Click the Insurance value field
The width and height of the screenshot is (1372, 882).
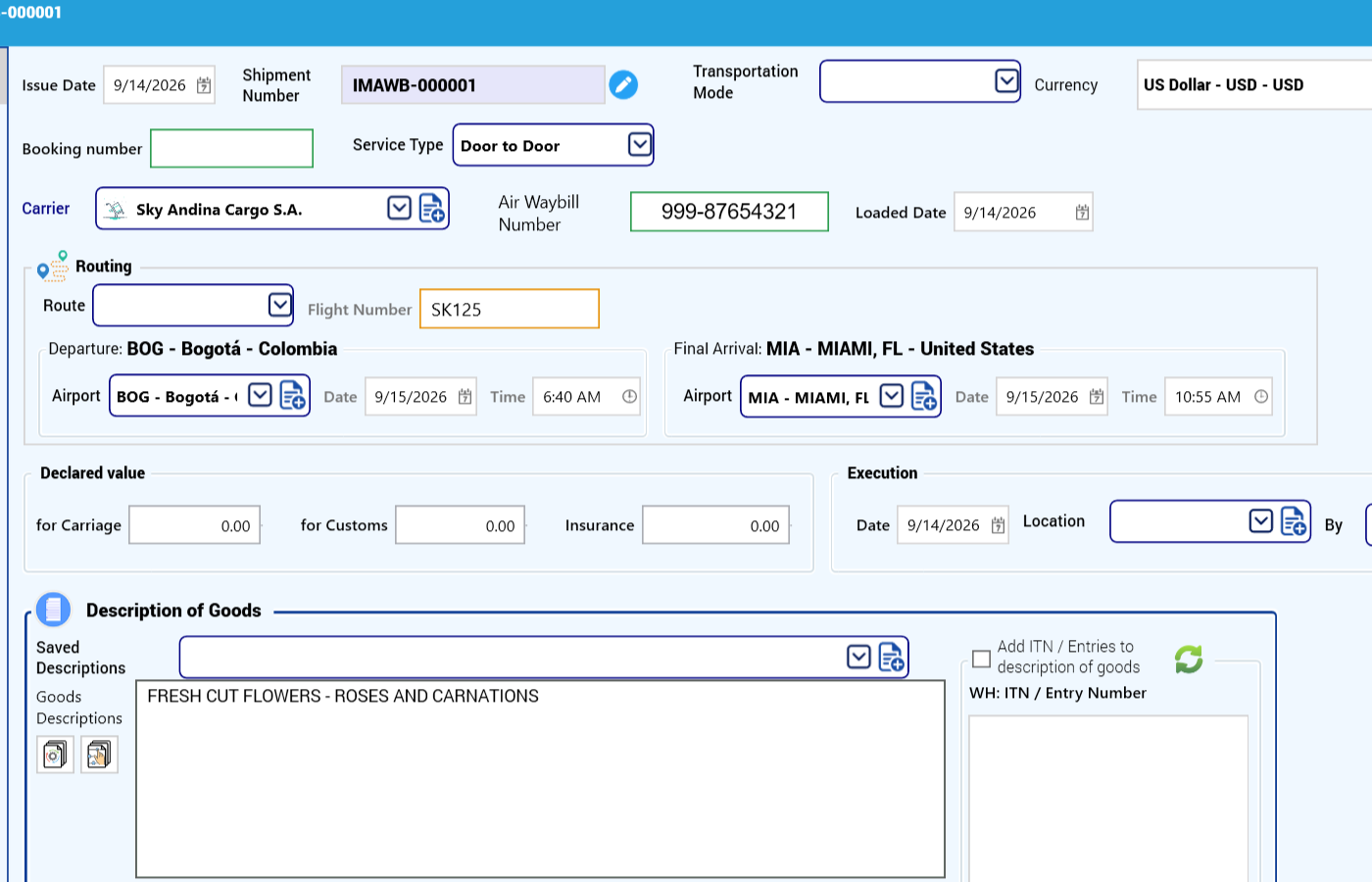click(715, 525)
